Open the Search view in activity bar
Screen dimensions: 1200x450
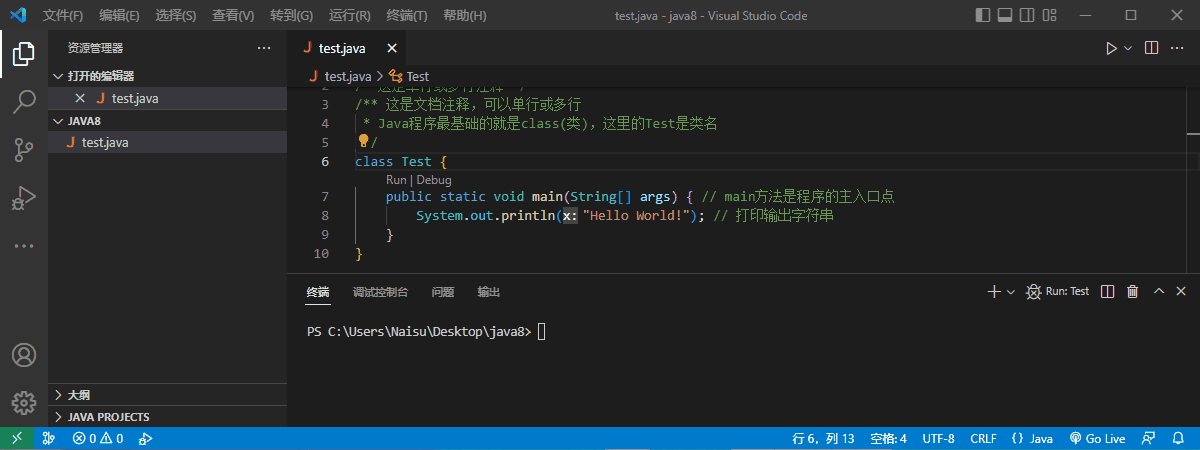pyautogui.click(x=24, y=101)
